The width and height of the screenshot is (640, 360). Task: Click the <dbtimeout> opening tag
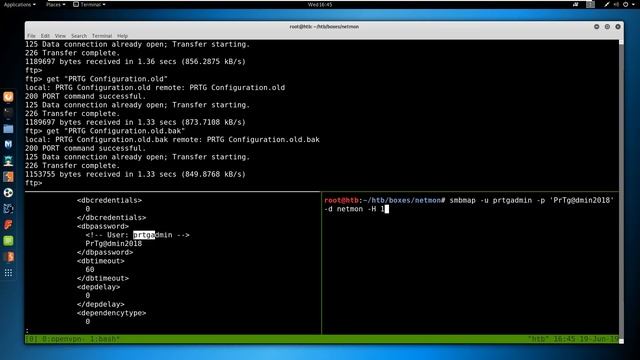click(x=101, y=261)
